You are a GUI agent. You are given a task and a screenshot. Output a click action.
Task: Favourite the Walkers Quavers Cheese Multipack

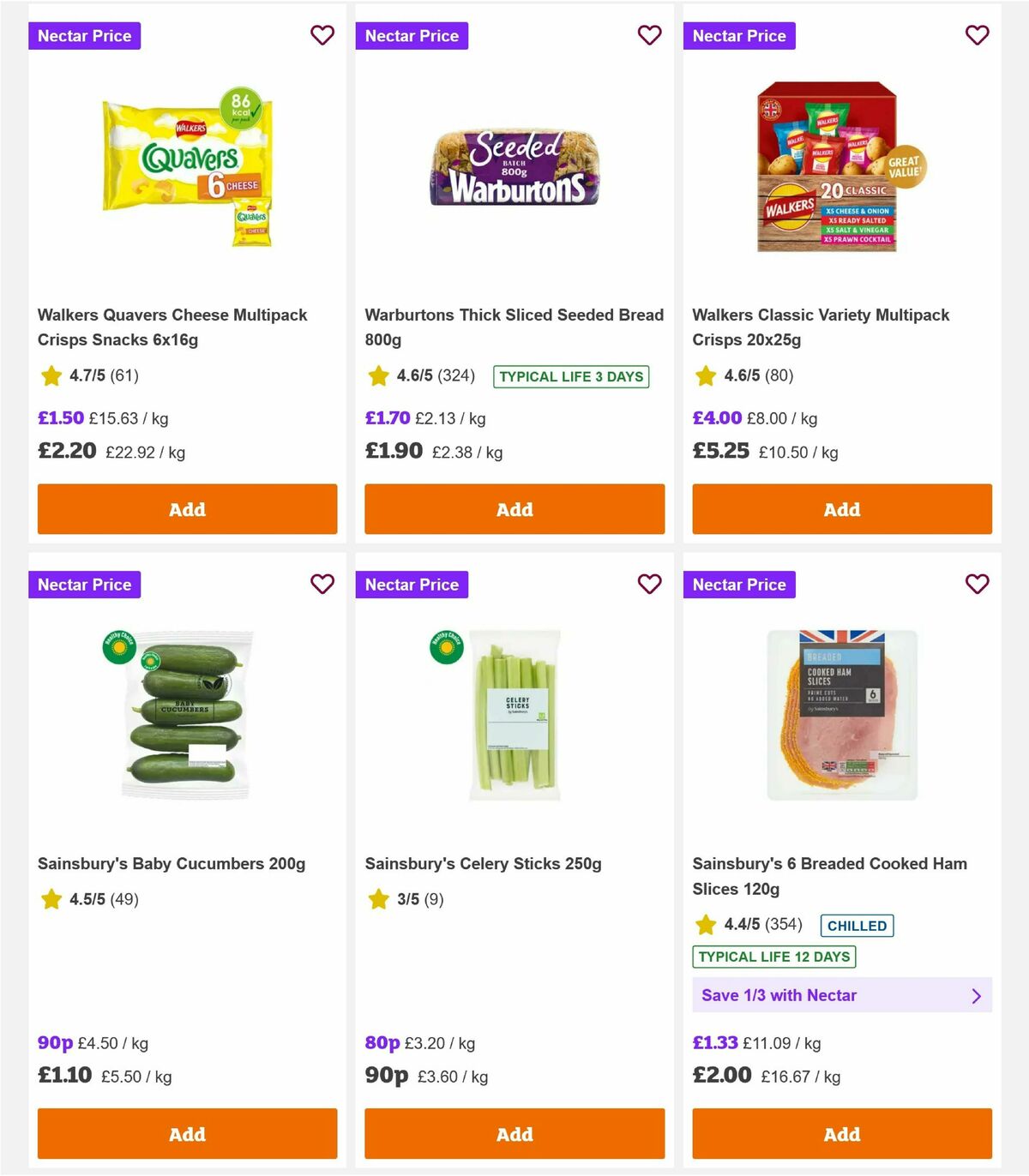pyautogui.click(x=322, y=35)
